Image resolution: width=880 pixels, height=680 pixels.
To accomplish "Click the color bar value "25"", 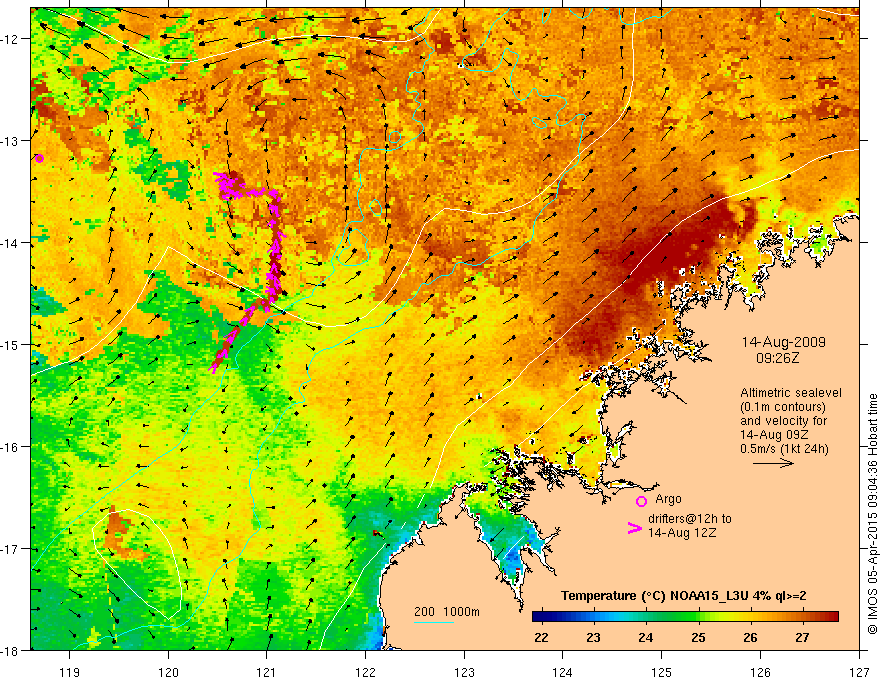I will (698, 637).
